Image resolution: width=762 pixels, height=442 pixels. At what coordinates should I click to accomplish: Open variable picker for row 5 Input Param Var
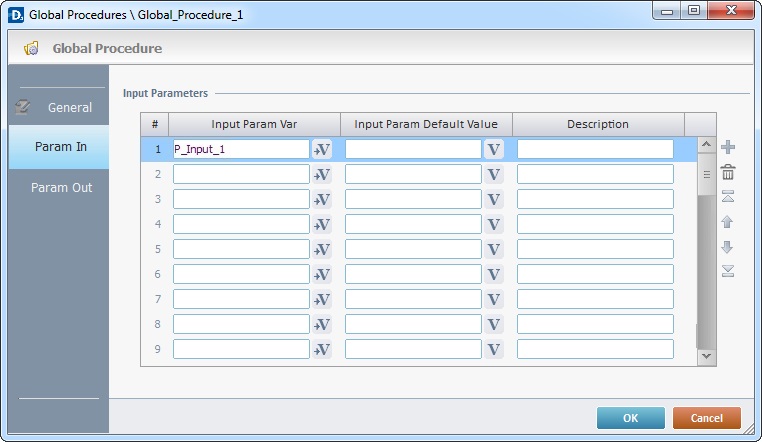(x=322, y=249)
